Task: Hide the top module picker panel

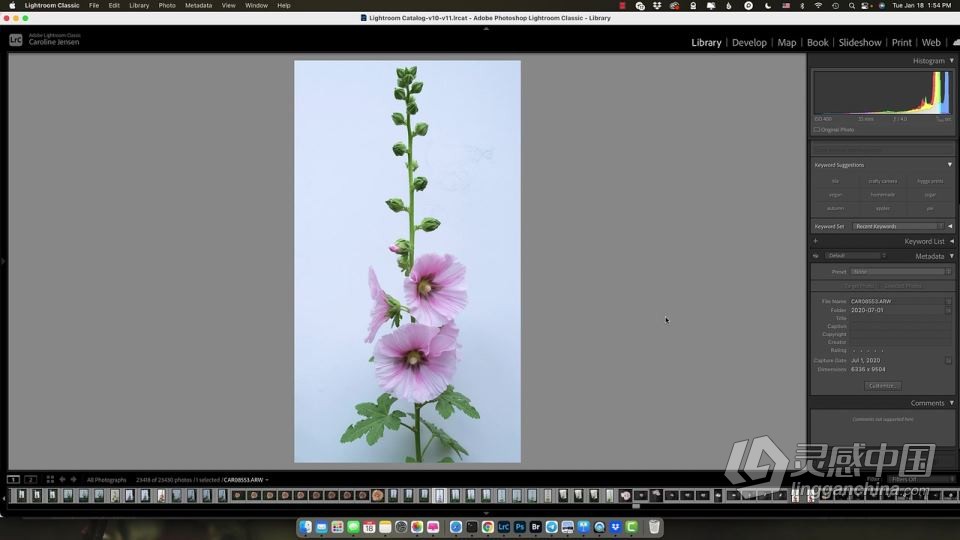Action: tap(486, 28)
